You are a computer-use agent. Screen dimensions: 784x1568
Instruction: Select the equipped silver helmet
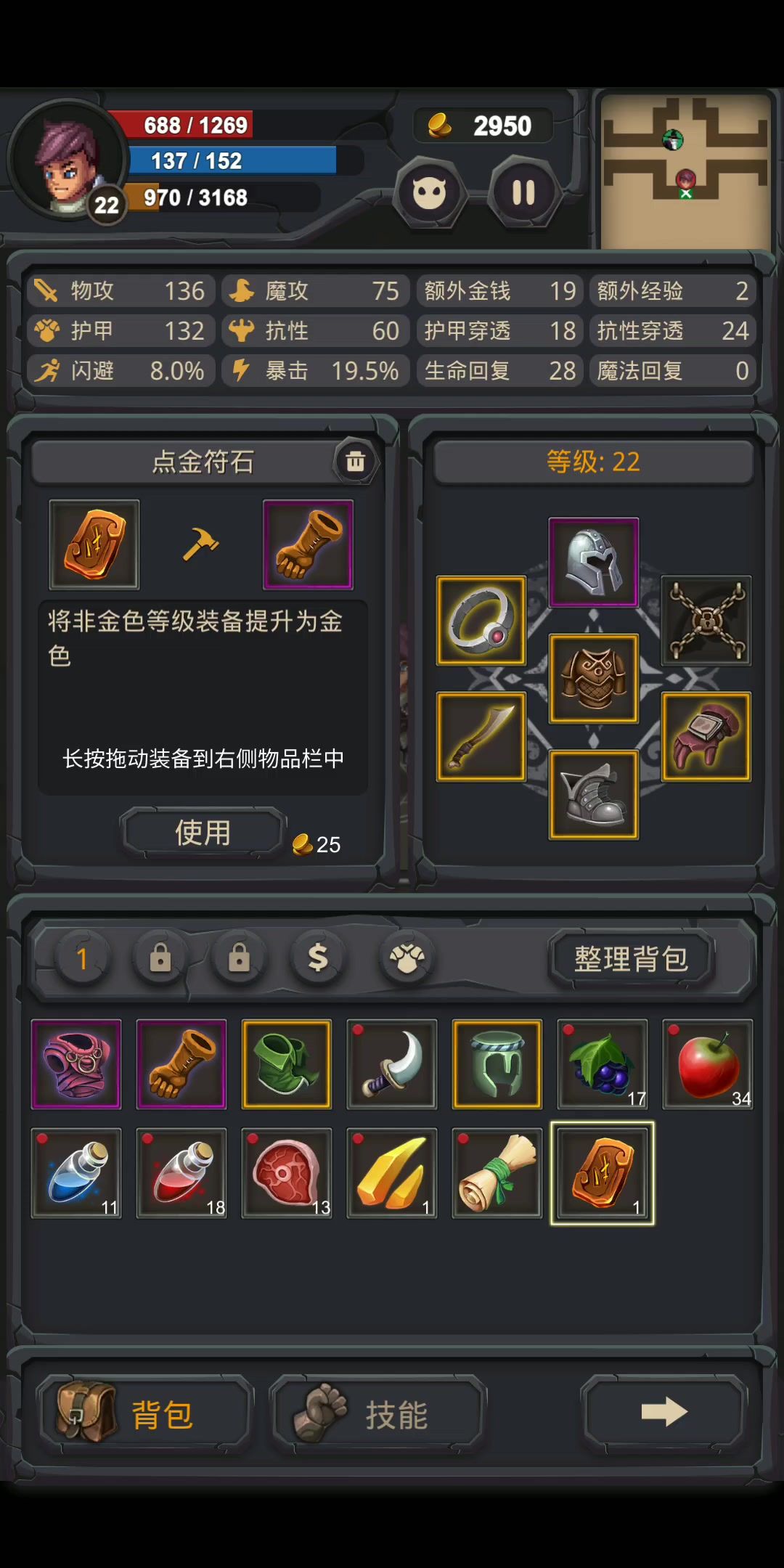594,563
